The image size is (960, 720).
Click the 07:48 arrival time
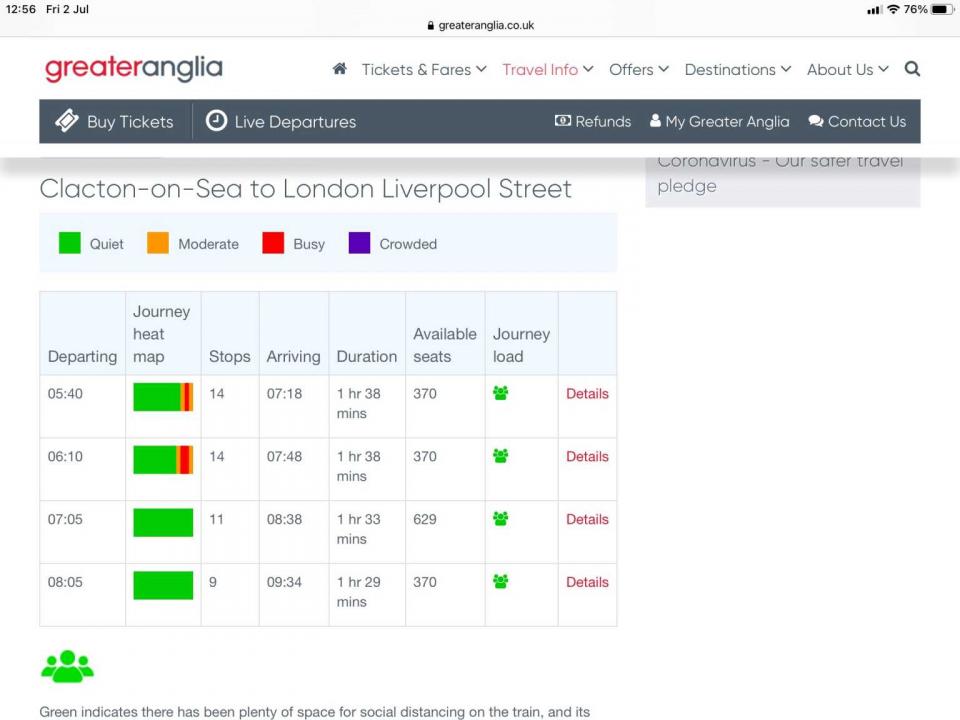(284, 457)
